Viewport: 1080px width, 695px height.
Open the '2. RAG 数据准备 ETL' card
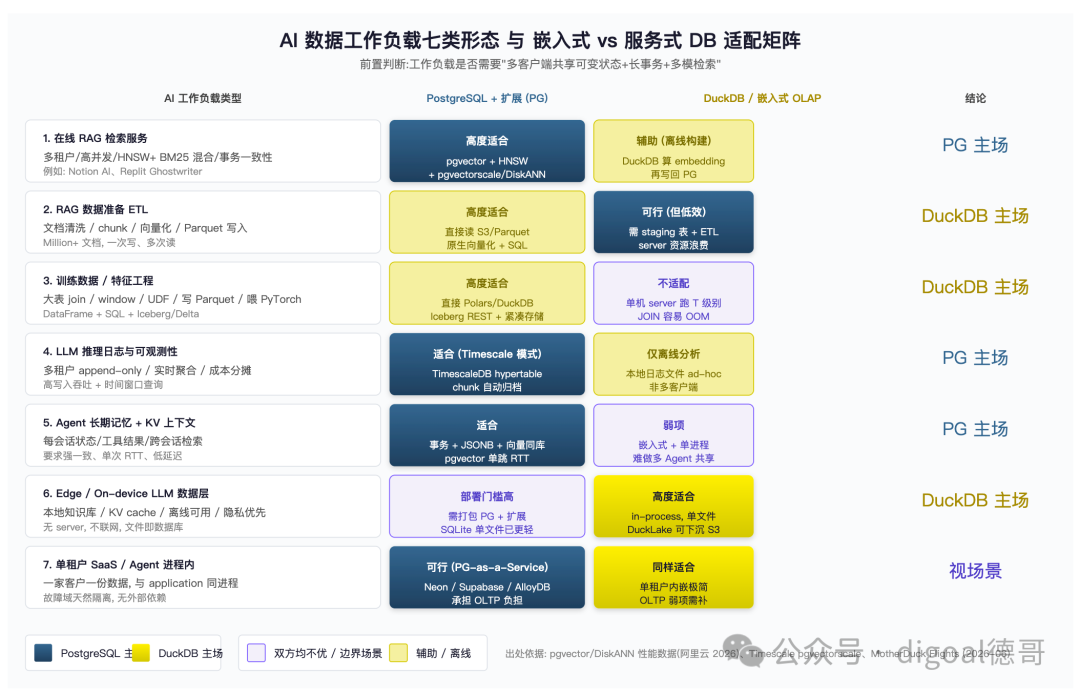(202, 222)
